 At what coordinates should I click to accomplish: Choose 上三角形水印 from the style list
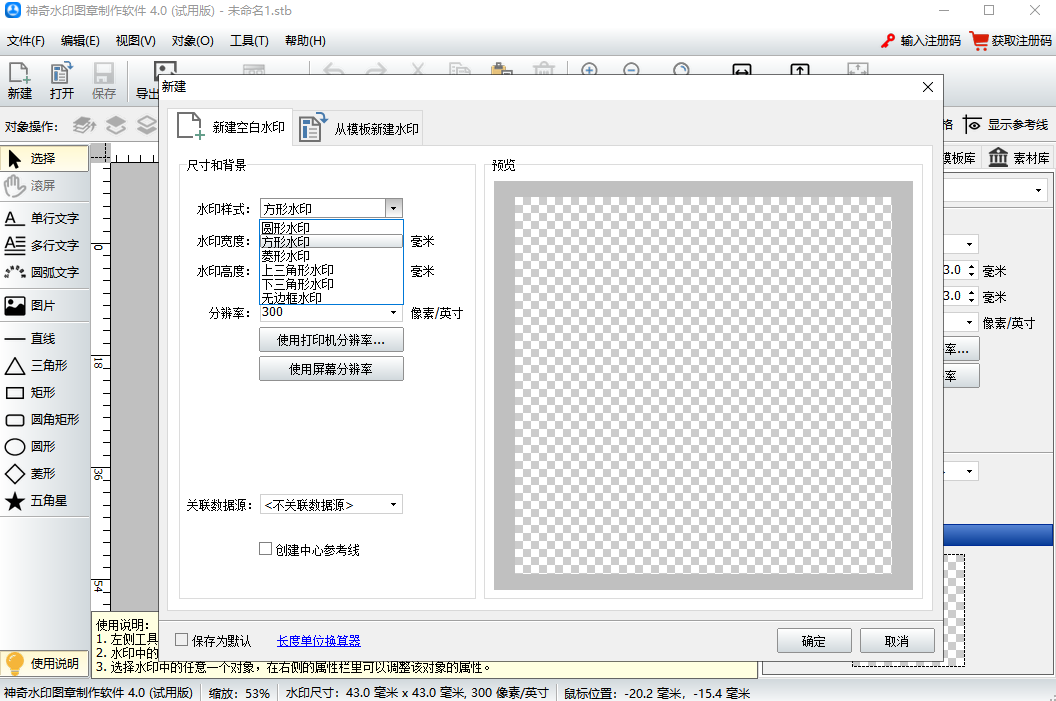coord(331,270)
